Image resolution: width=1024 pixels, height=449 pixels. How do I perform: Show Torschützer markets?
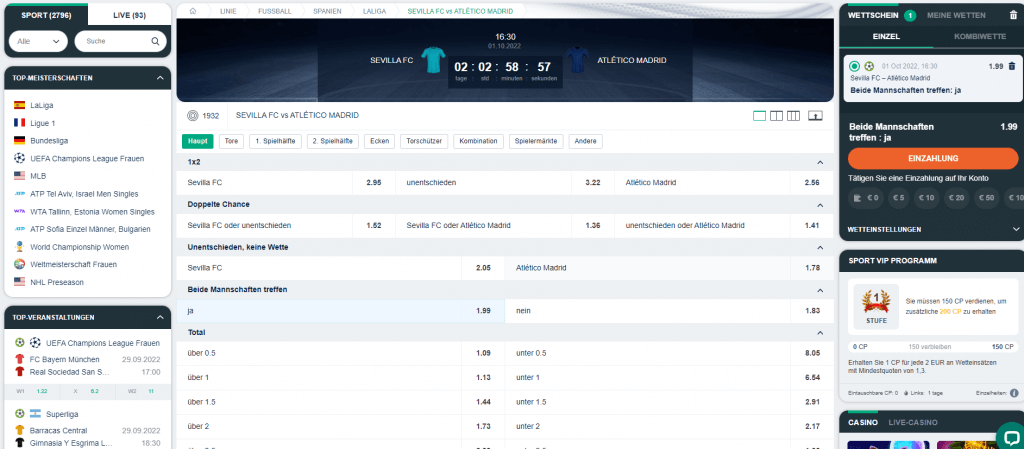click(x=424, y=141)
